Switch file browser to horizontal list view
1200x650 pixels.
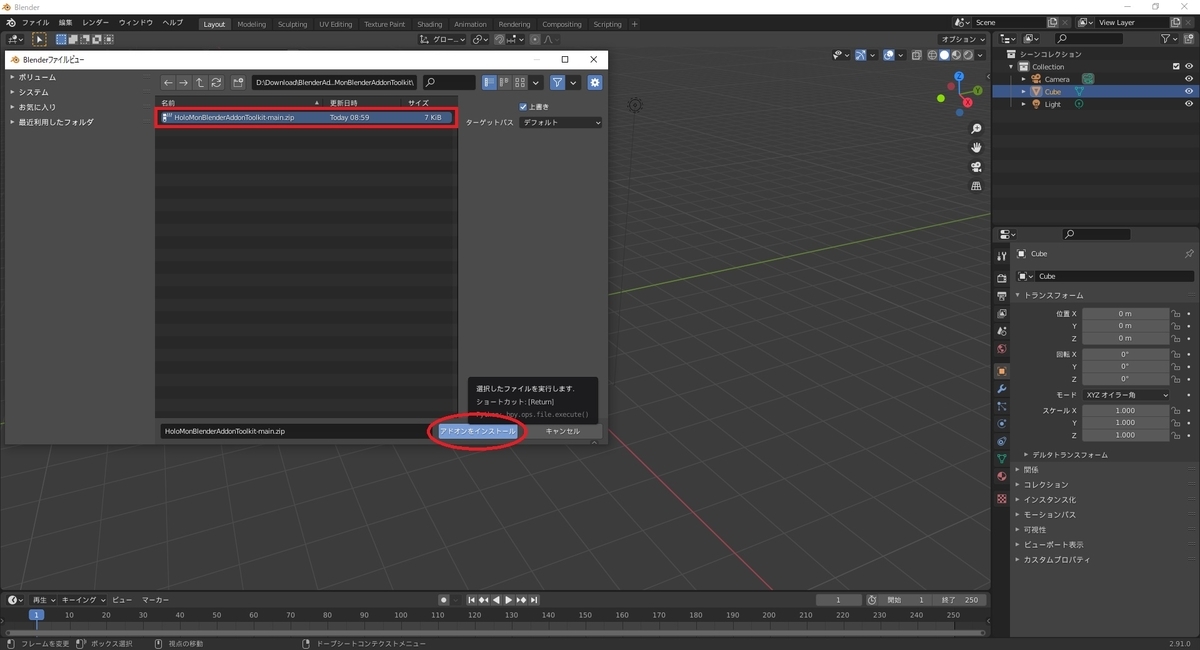tap(505, 83)
